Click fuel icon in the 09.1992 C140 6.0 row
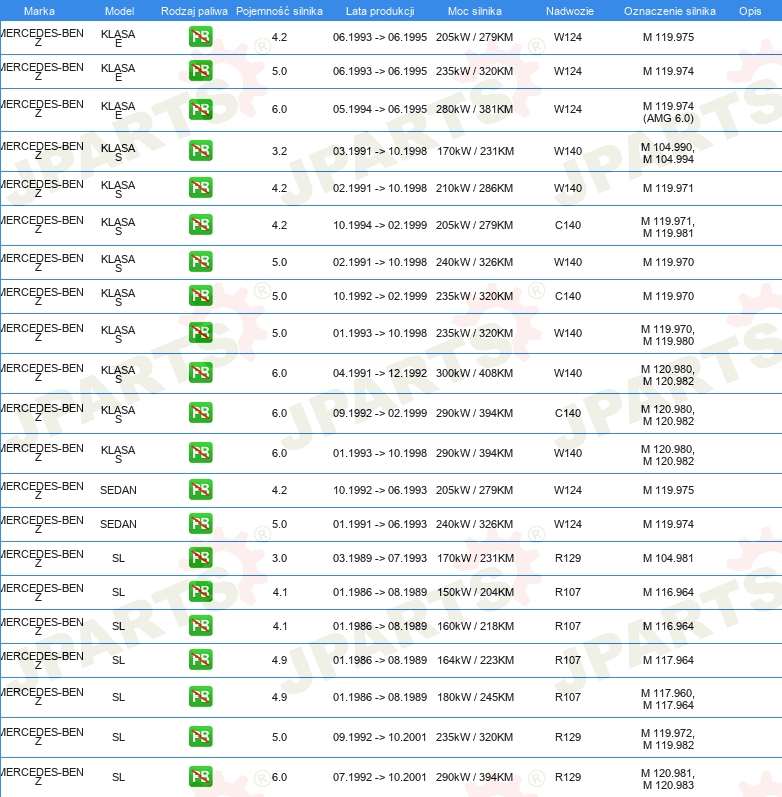The width and height of the screenshot is (782, 797). [200, 413]
